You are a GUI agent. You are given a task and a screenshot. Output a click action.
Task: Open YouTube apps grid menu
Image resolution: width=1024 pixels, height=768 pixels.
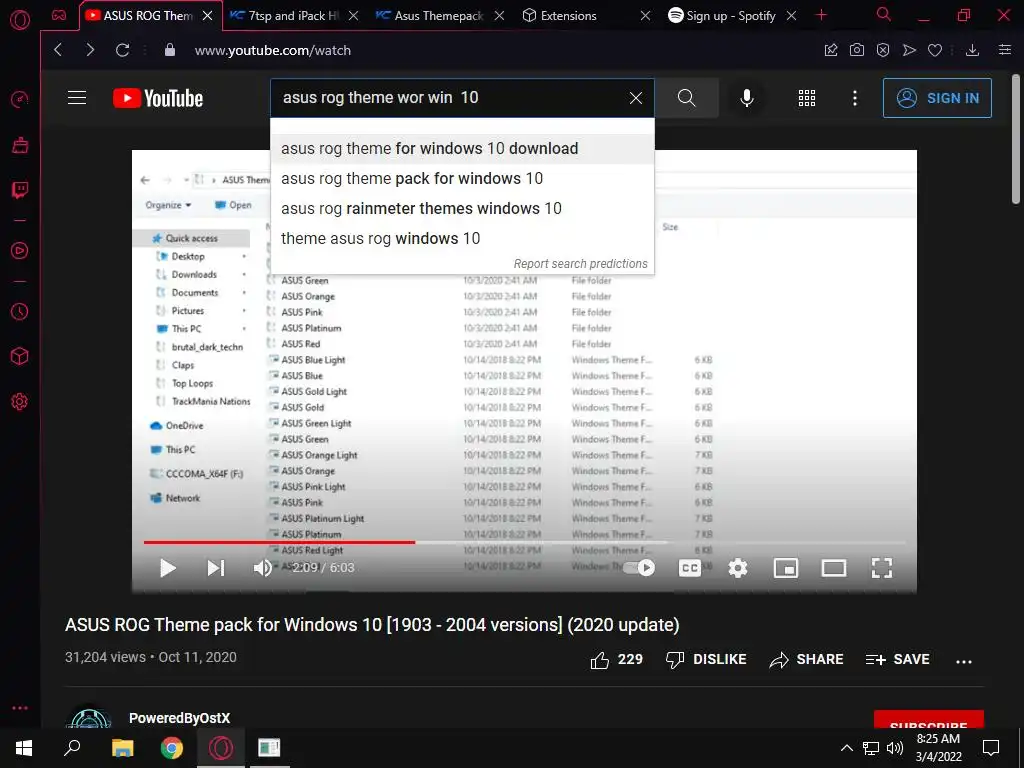(x=807, y=98)
